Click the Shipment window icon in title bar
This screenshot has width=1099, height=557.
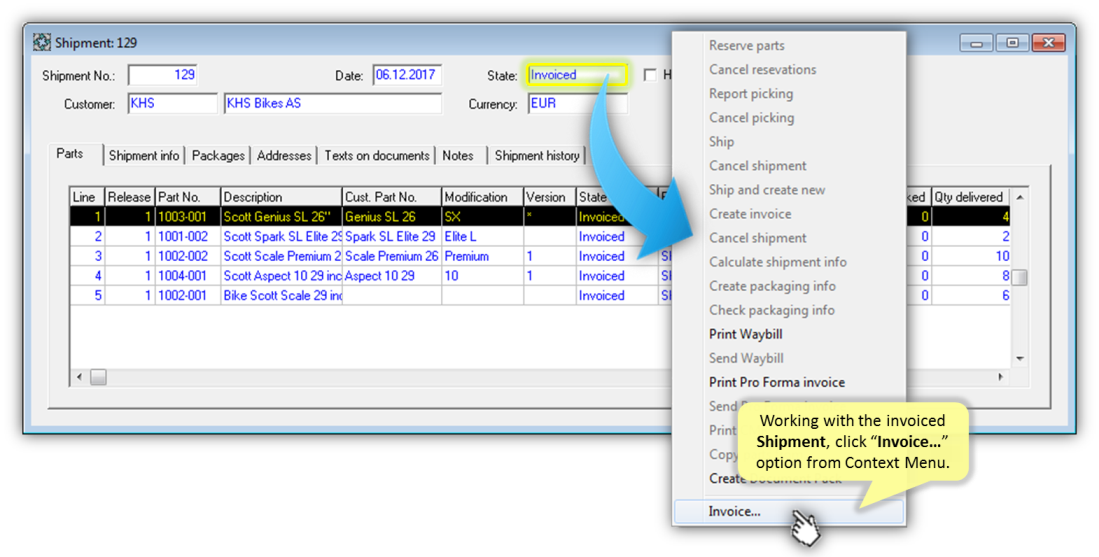coord(41,43)
